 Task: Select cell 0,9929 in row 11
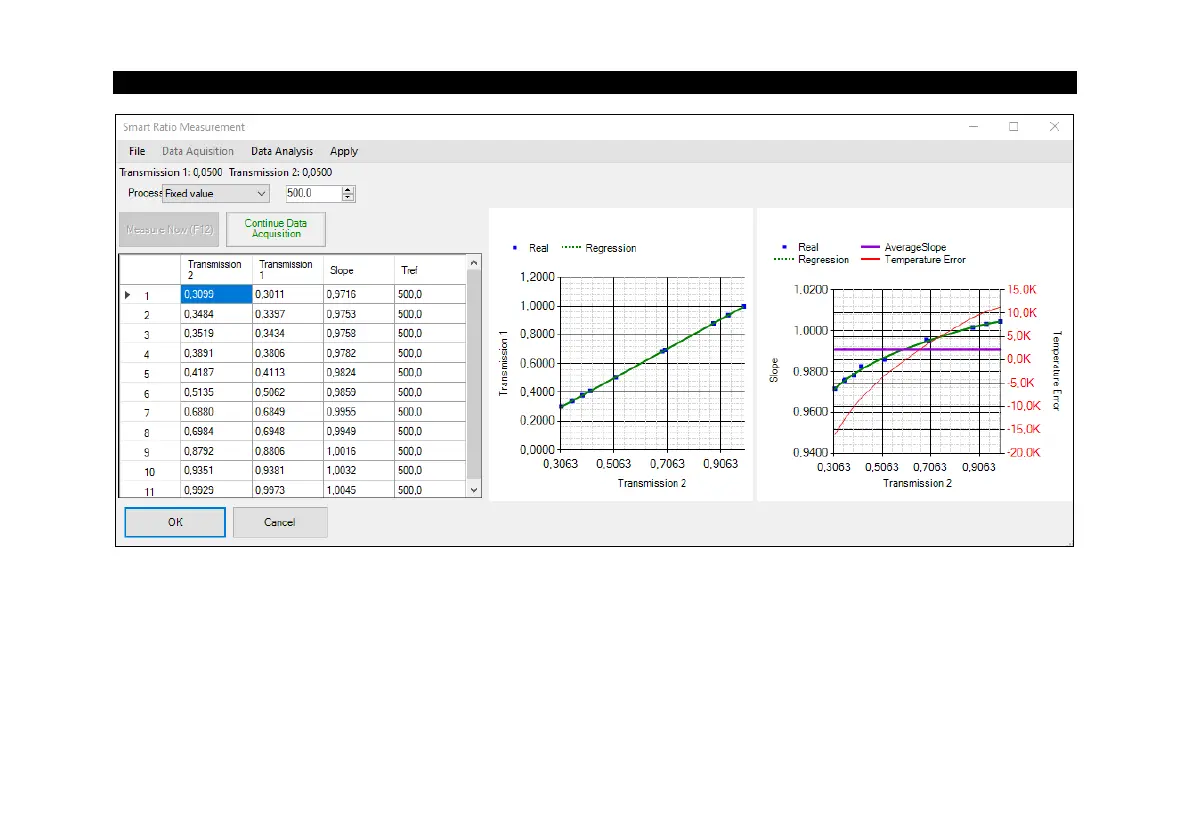click(x=216, y=490)
